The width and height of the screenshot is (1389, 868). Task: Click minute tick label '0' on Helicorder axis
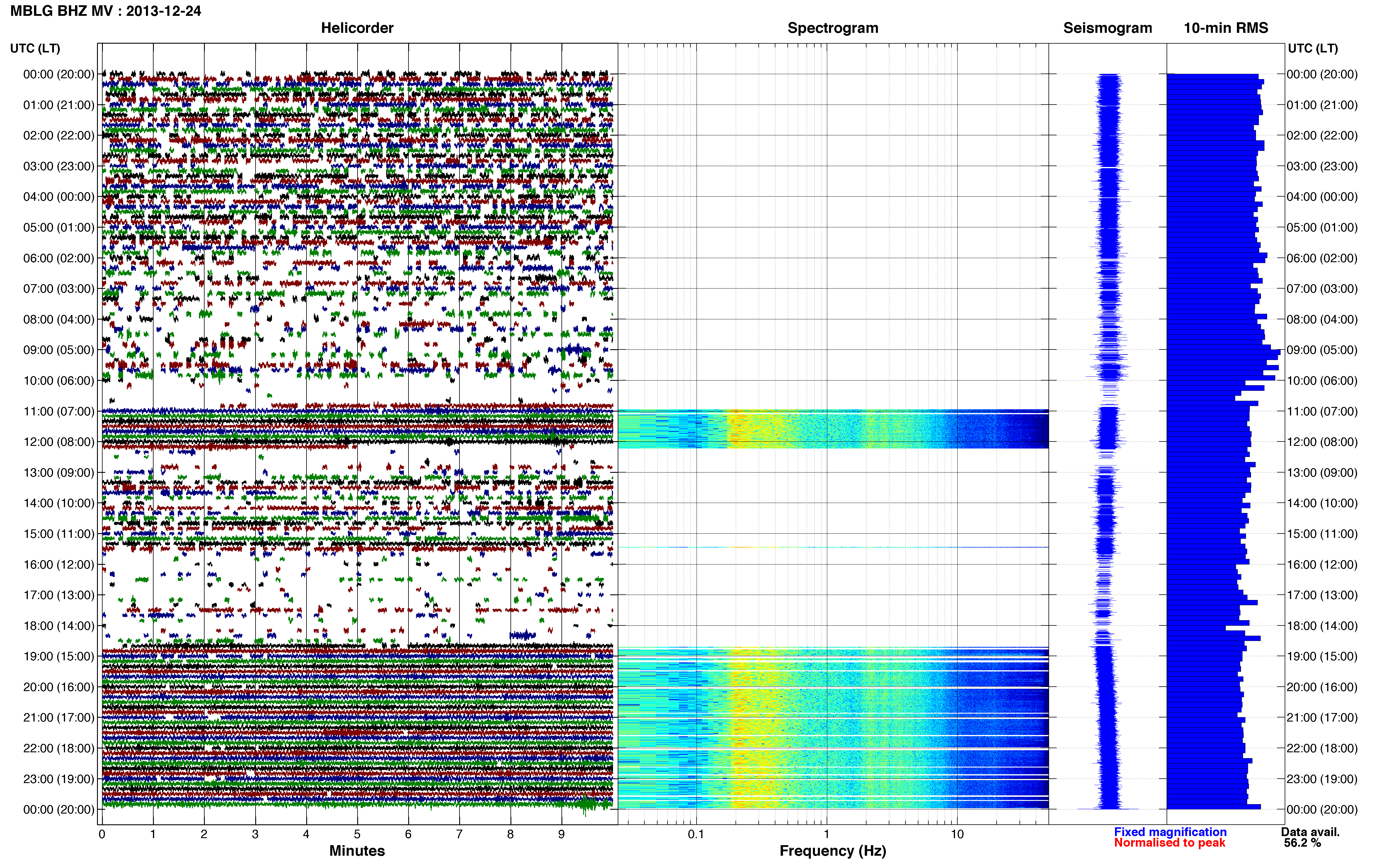coord(102,834)
